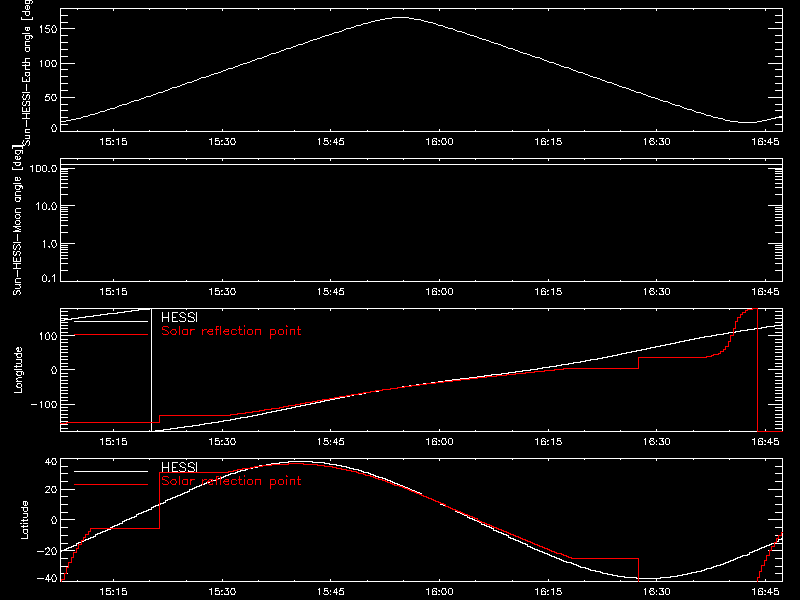Click the "100" tick on Earth angle plot
Image resolution: width=800 pixels, height=600 pixels.
pyautogui.click(x=48, y=64)
